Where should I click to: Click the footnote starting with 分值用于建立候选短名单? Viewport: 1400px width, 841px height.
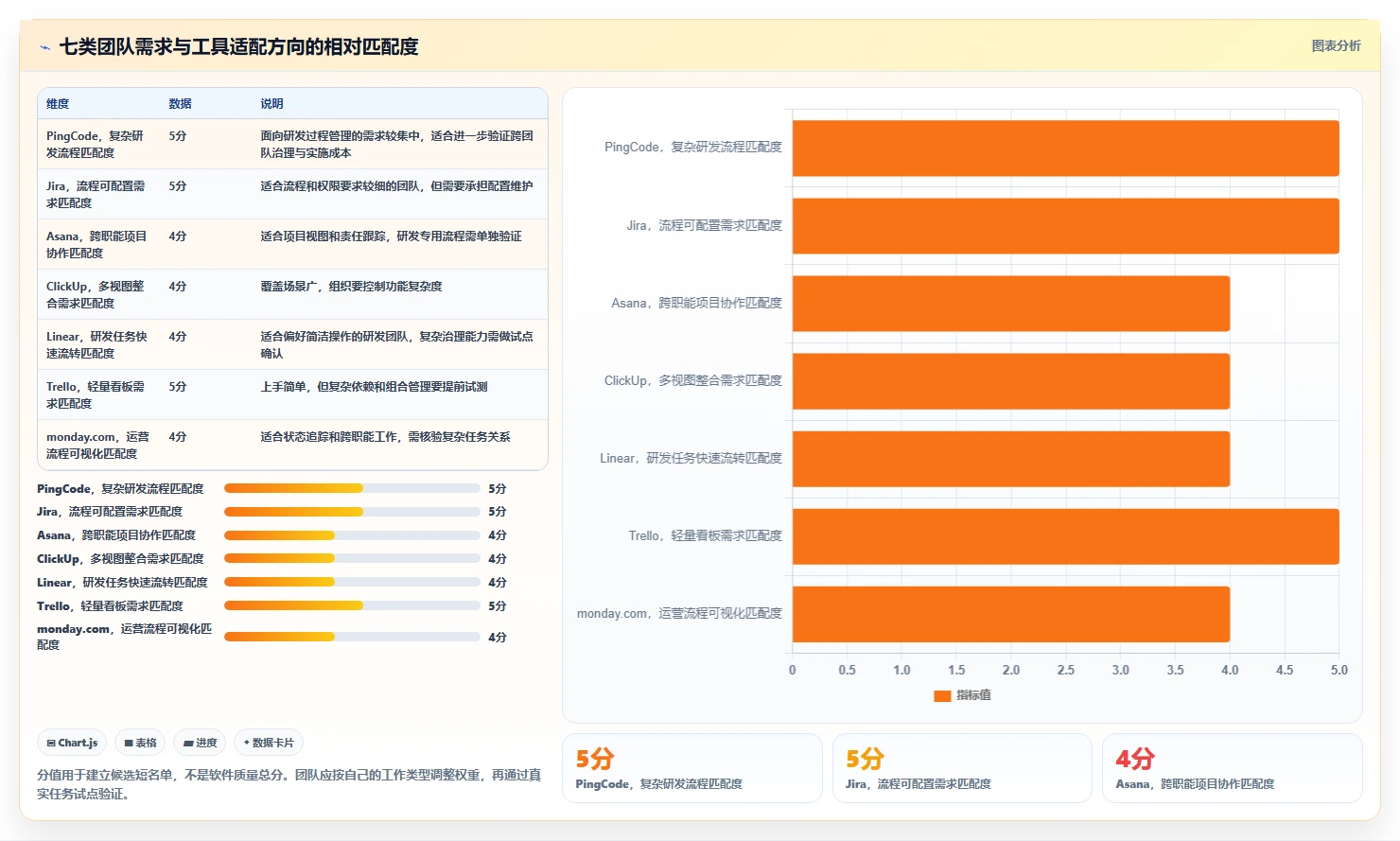click(289, 784)
